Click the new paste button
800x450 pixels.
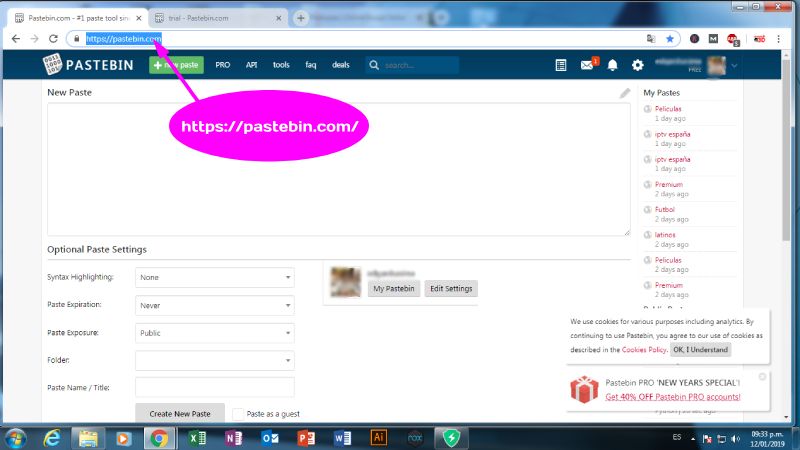pos(177,65)
